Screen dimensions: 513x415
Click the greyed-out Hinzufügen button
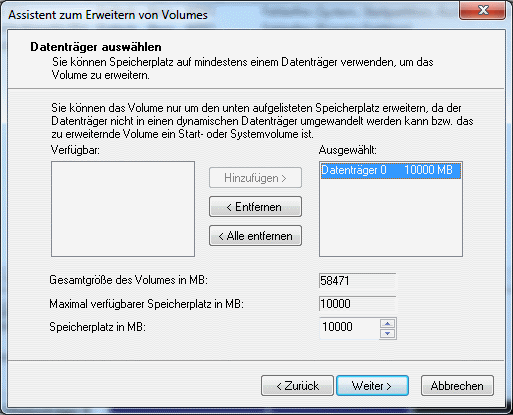[255, 178]
